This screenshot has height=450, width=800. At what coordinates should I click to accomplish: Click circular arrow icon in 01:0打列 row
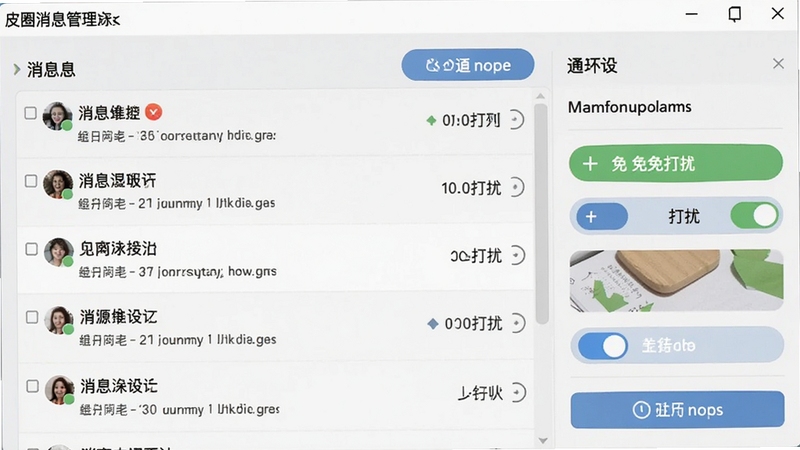click(x=516, y=120)
